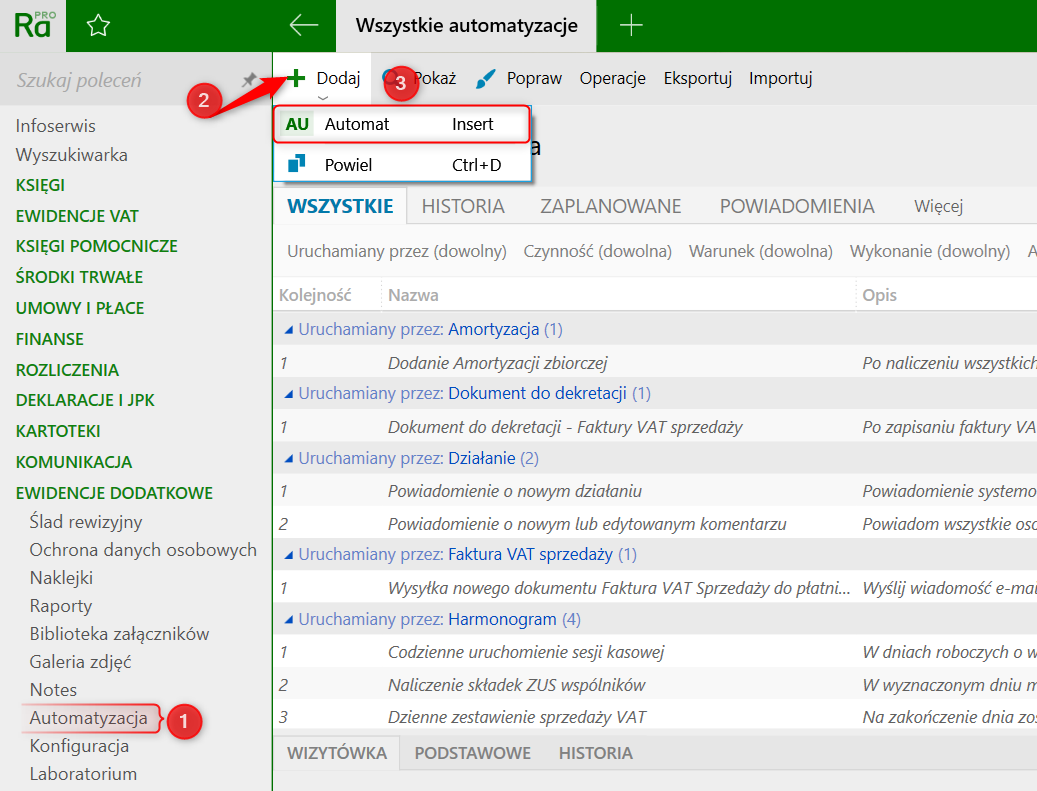Click the back arrow icon

click(304, 25)
